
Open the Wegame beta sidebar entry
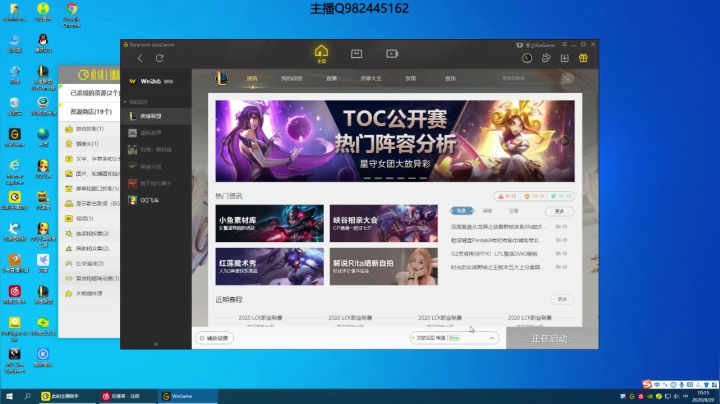click(151, 81)
